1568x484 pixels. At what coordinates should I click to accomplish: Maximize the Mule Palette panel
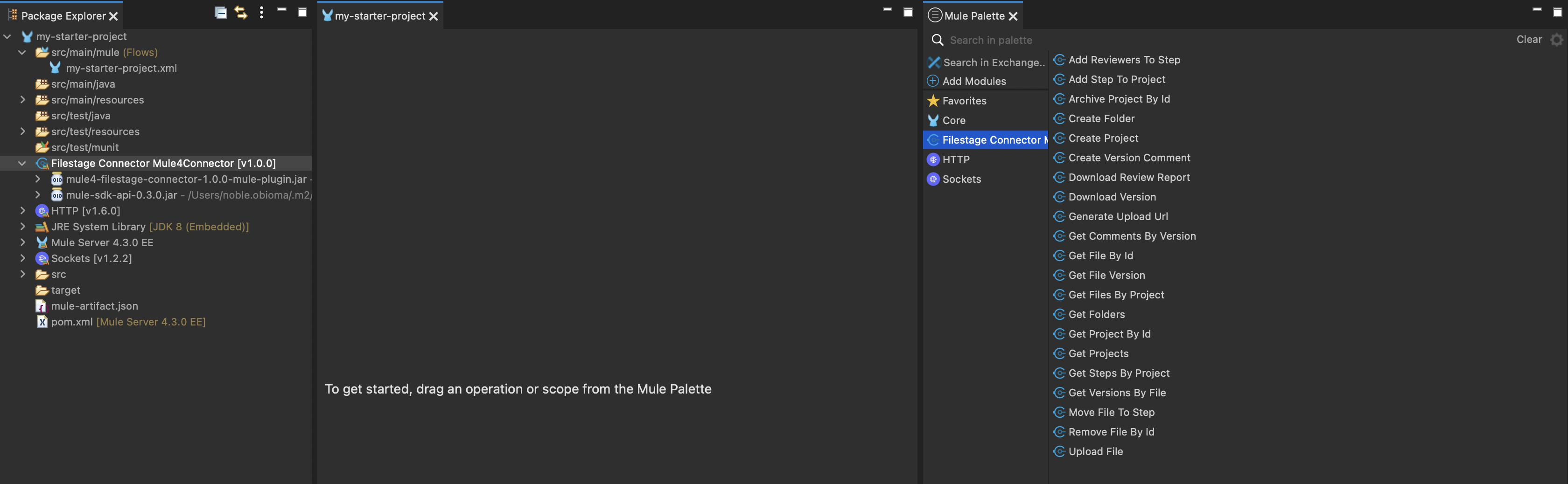click(x=1557, y=12)
